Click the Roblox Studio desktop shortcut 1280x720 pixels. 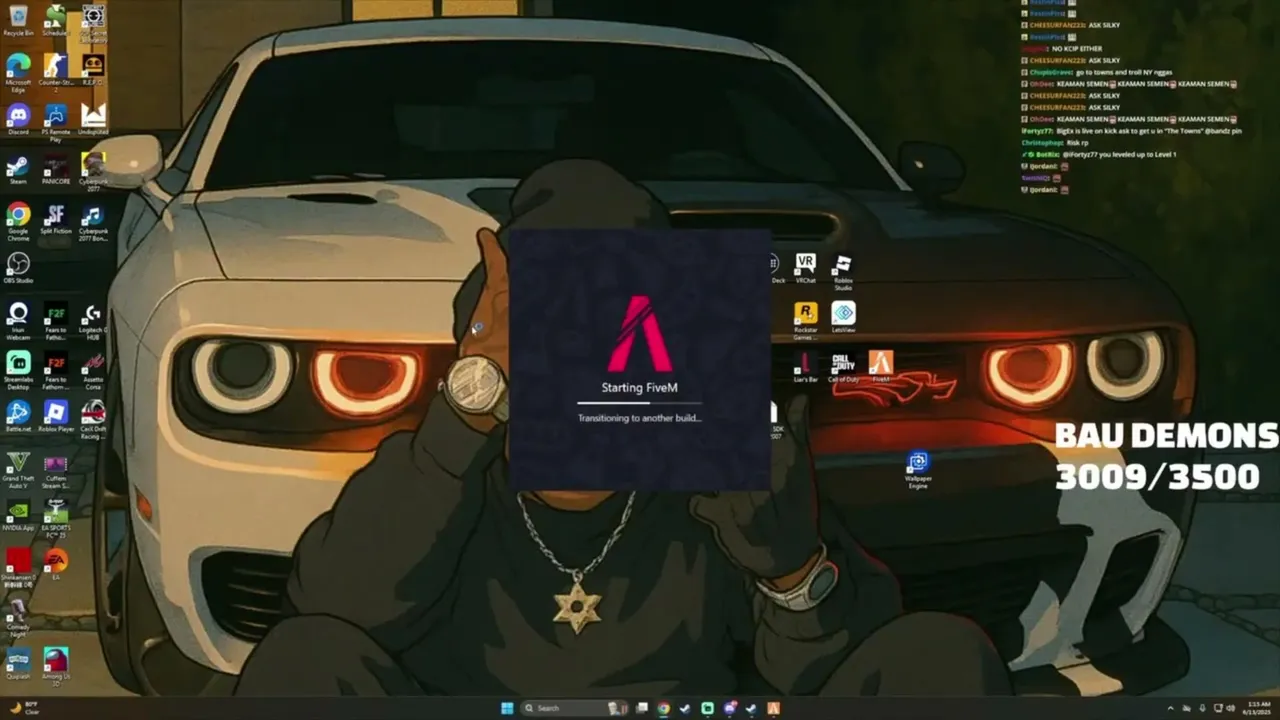(x=843, y=270)
